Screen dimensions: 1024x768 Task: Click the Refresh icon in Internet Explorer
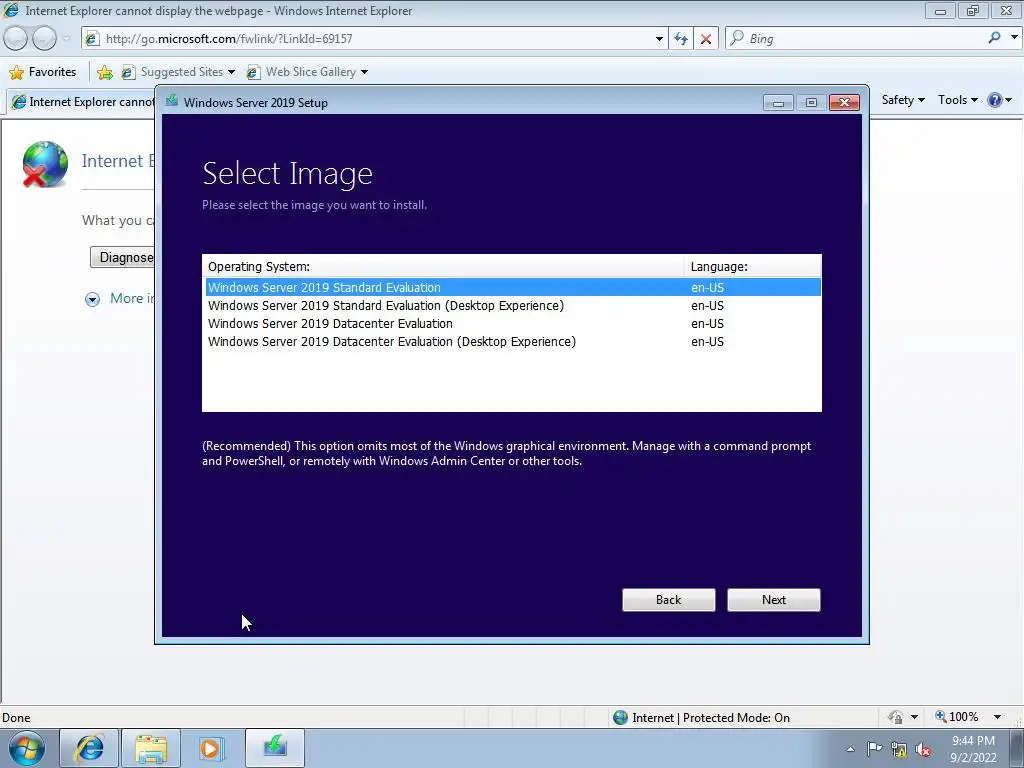click(681, 39)
